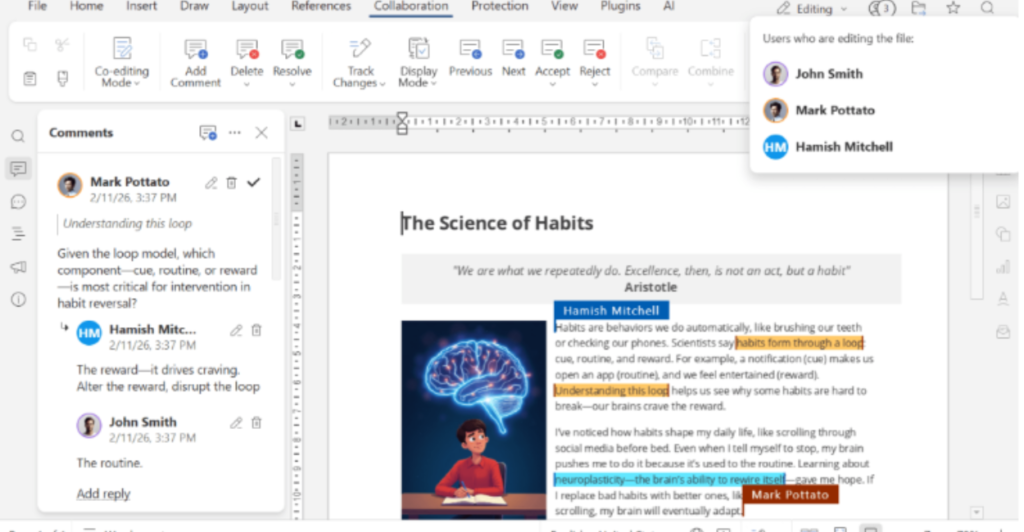1024x532 pixels.
Task: Click the Add Comment icon in ribbon
Action: (195, 50)
